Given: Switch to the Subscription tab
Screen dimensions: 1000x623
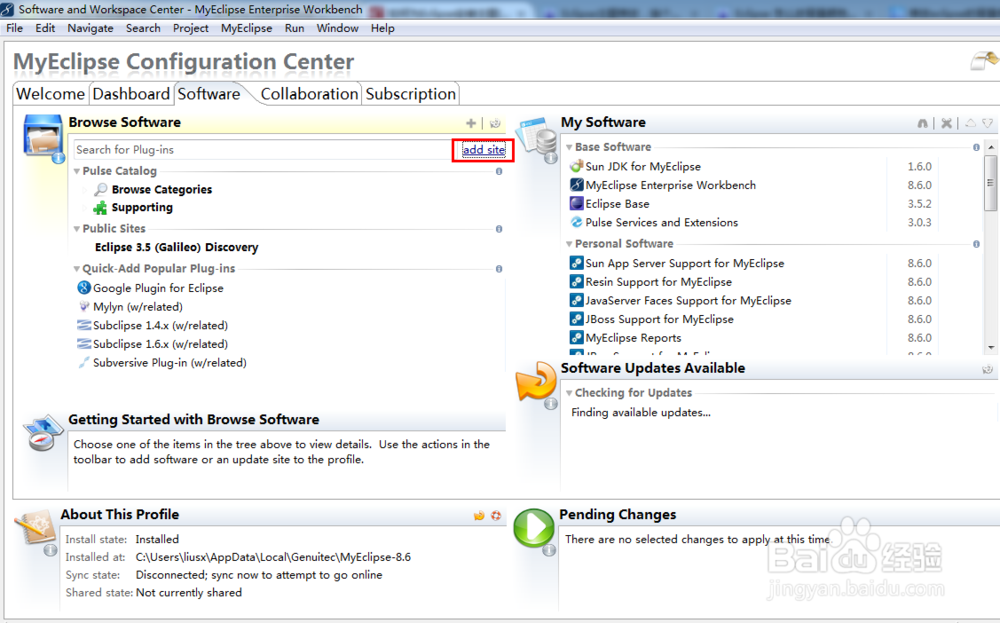Looking at the screenshot, I should click(x=411, y=94).
